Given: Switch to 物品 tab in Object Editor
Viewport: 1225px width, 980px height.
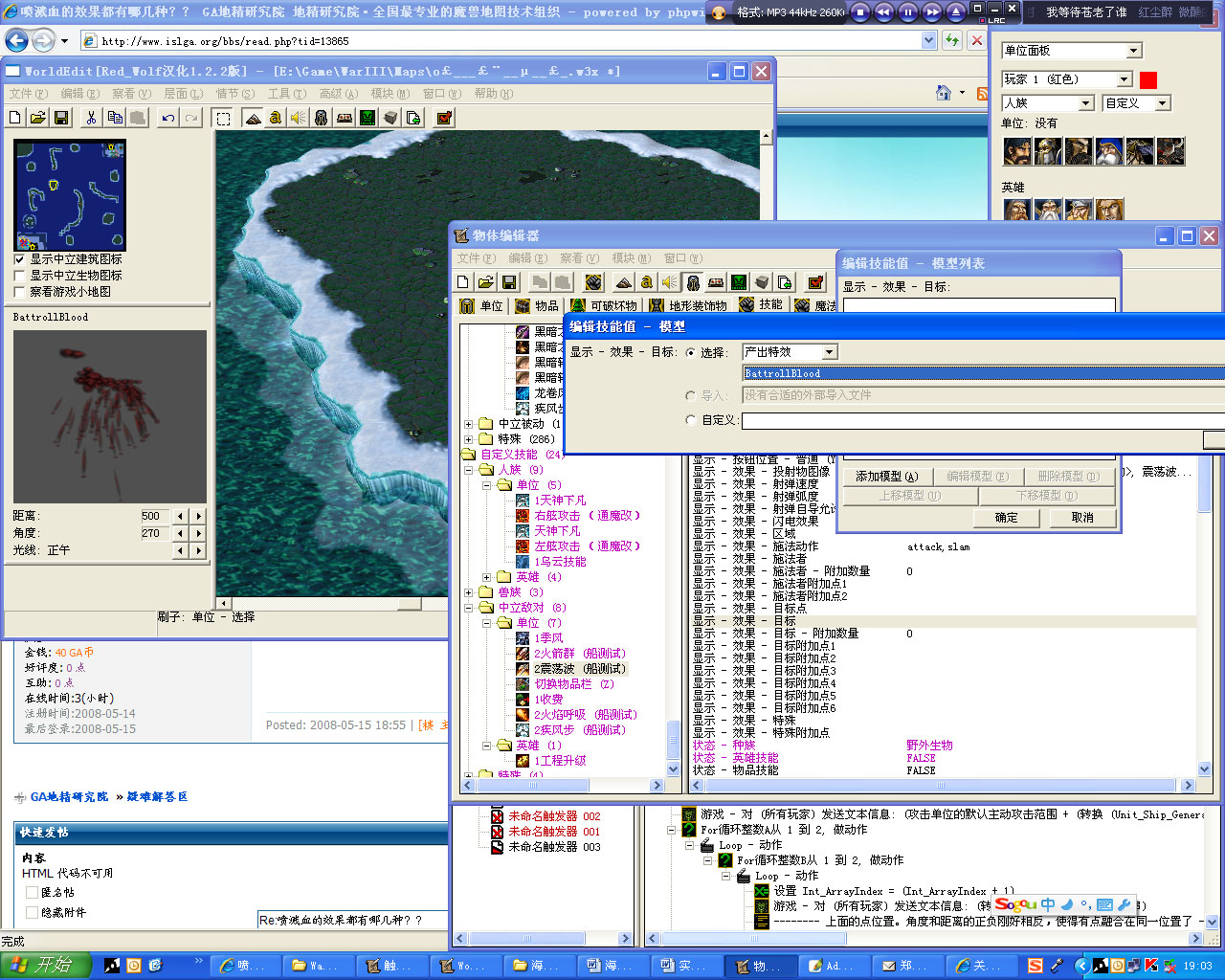Looking at the screenshot, I should 537,305.
